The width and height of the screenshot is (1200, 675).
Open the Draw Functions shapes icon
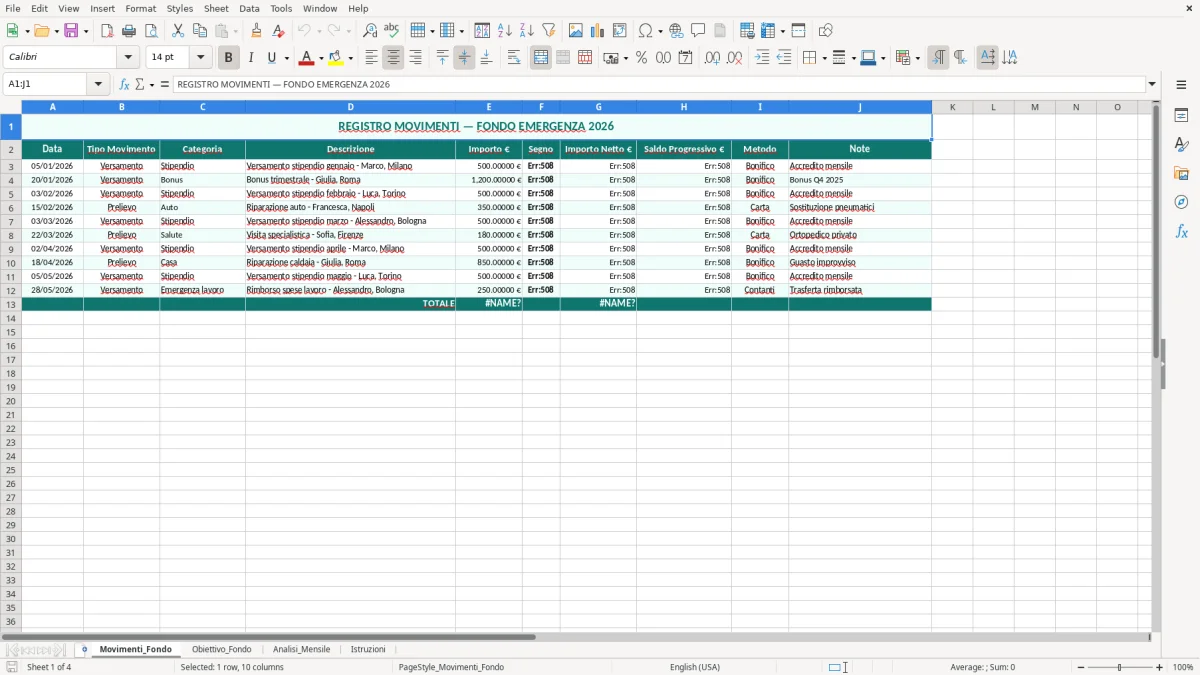pos(826,31)
